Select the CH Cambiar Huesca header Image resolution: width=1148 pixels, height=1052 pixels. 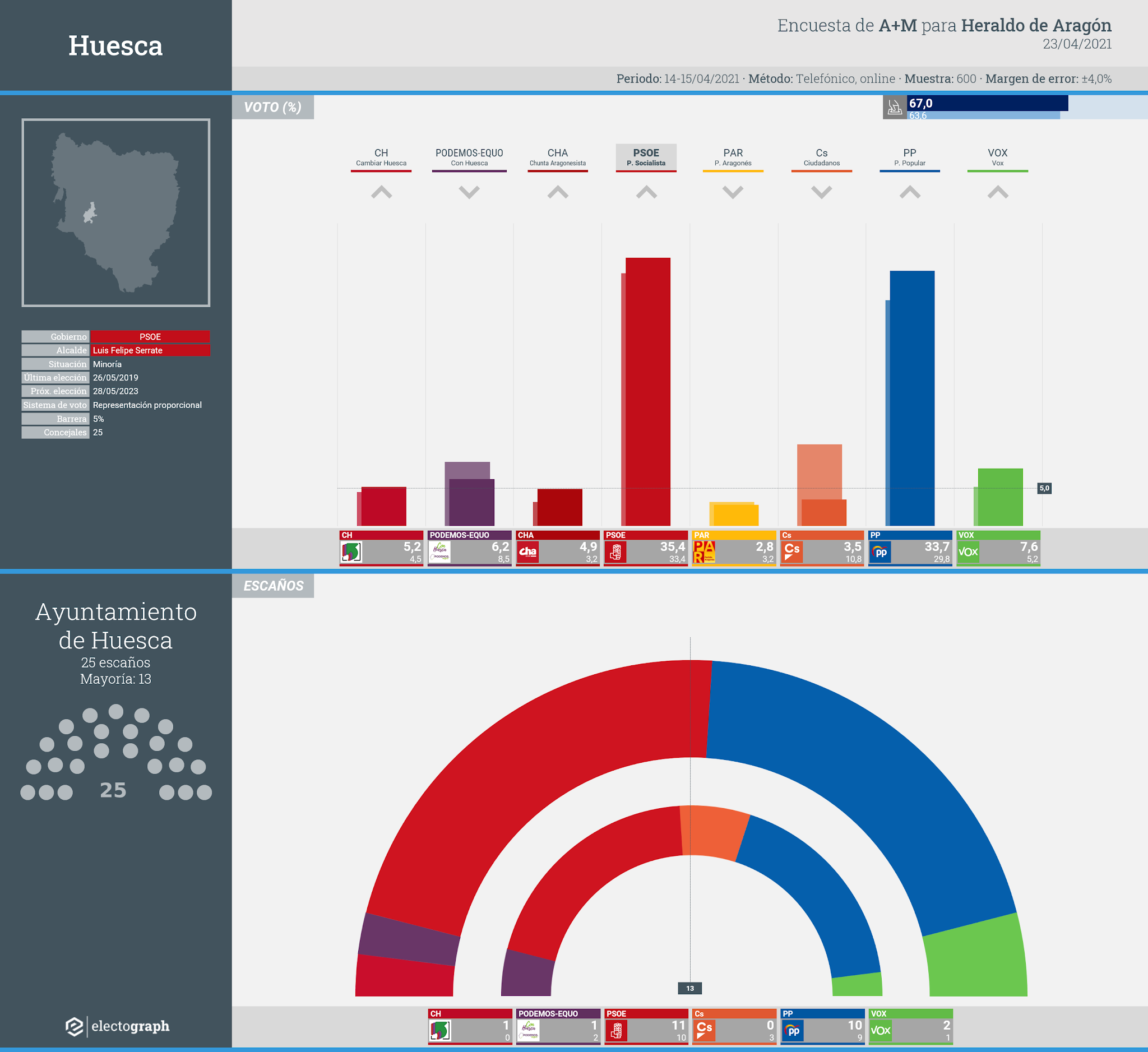click(x=382, y=157)
